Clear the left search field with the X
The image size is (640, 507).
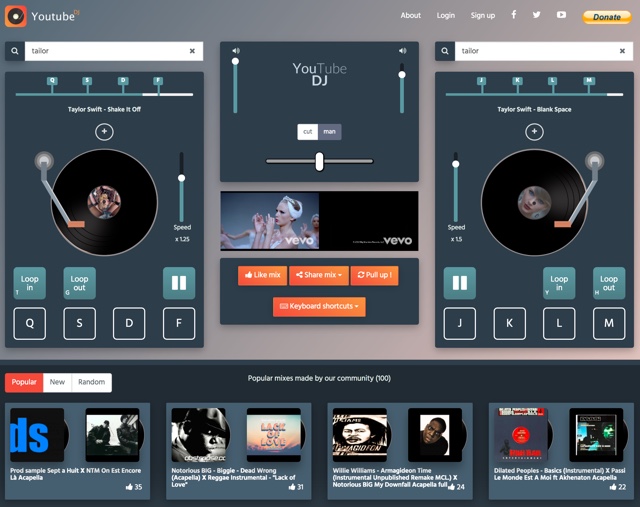pyautogui.click(x=192, y=51)
